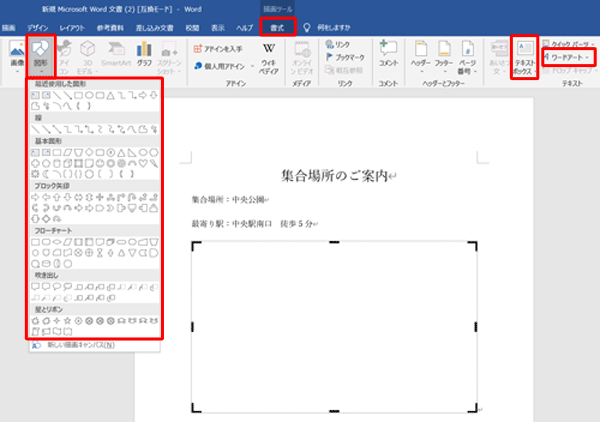The height and width of the screenshot is (422, 600).
Task: Open the 表示 tab
Action: pos(218,28)
